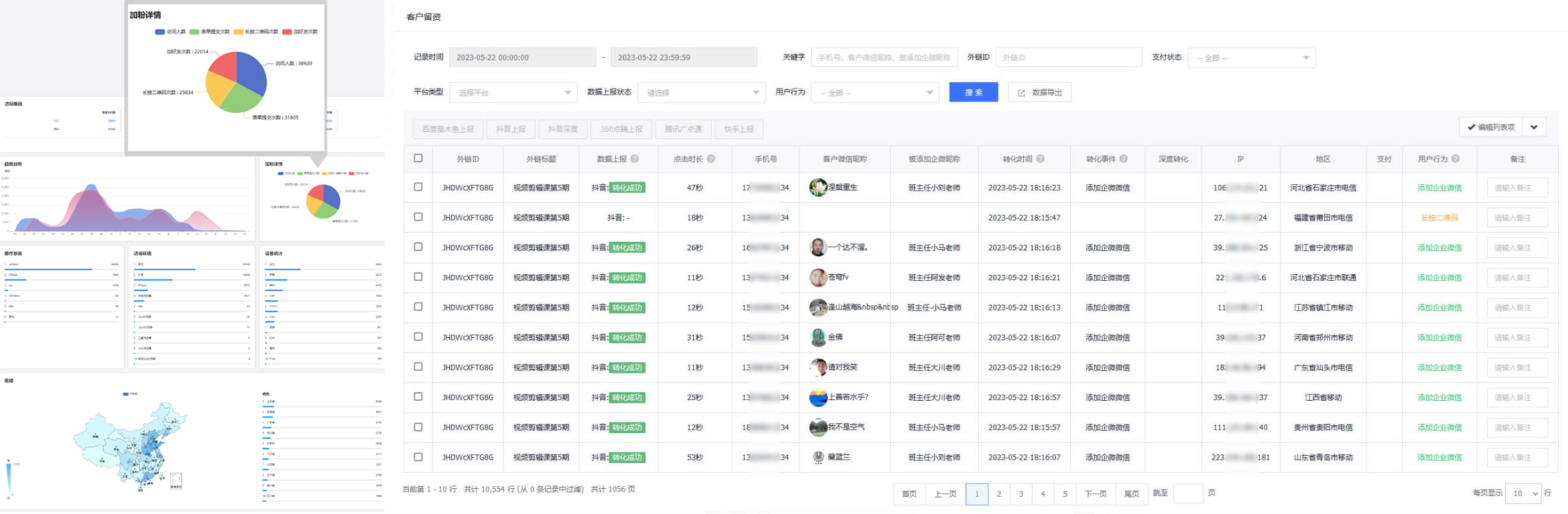This screenshot has width=1568, height=514.
Task: Click the 编辑列表项 button
Action: (1491, 127)
